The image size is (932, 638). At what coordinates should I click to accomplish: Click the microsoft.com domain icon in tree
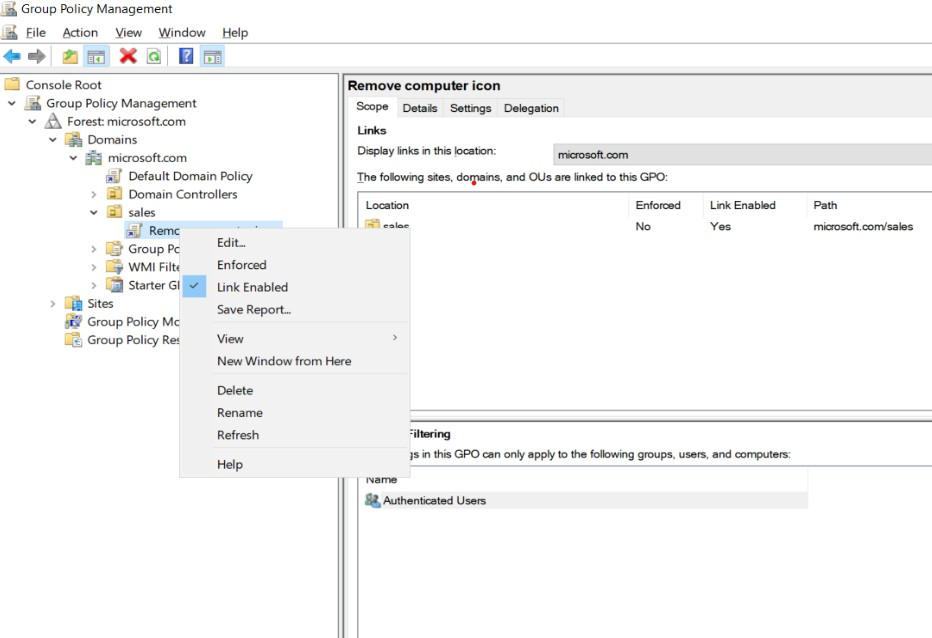click(94, 158)
